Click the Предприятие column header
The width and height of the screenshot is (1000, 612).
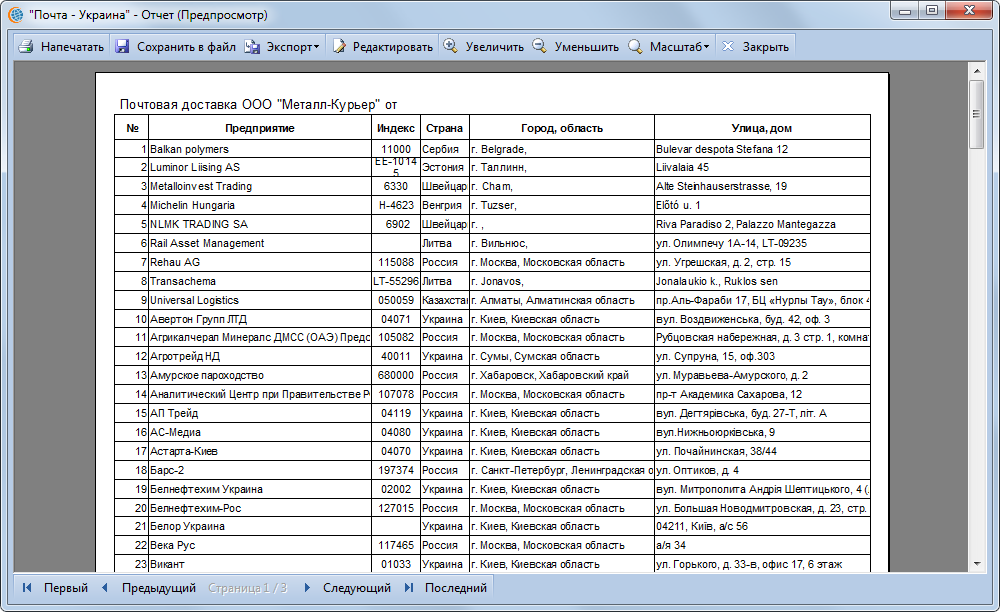260,128
